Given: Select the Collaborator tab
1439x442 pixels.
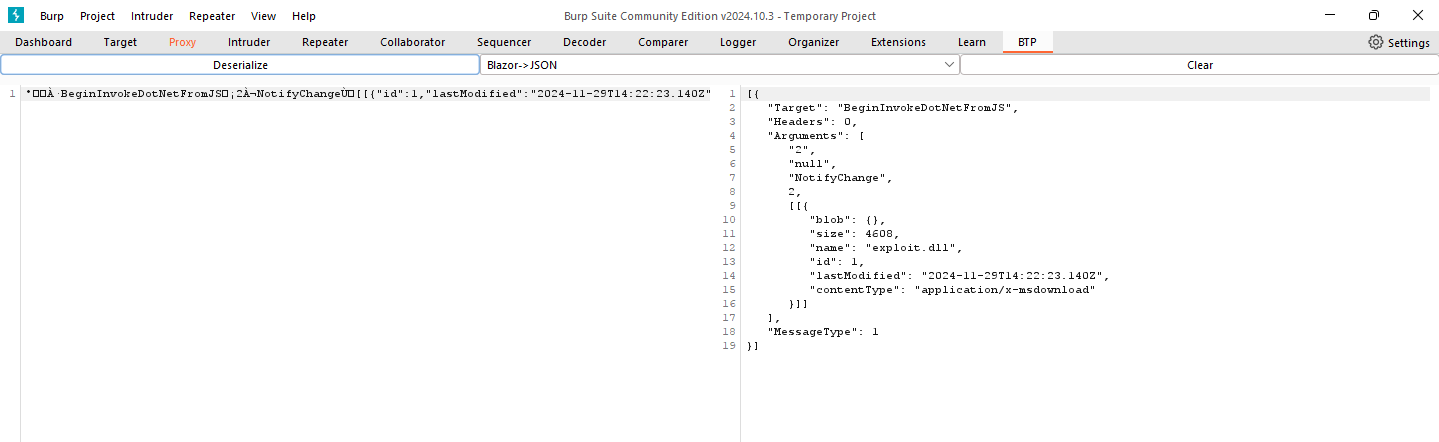Looking at the screenshot, I should 412,42.
